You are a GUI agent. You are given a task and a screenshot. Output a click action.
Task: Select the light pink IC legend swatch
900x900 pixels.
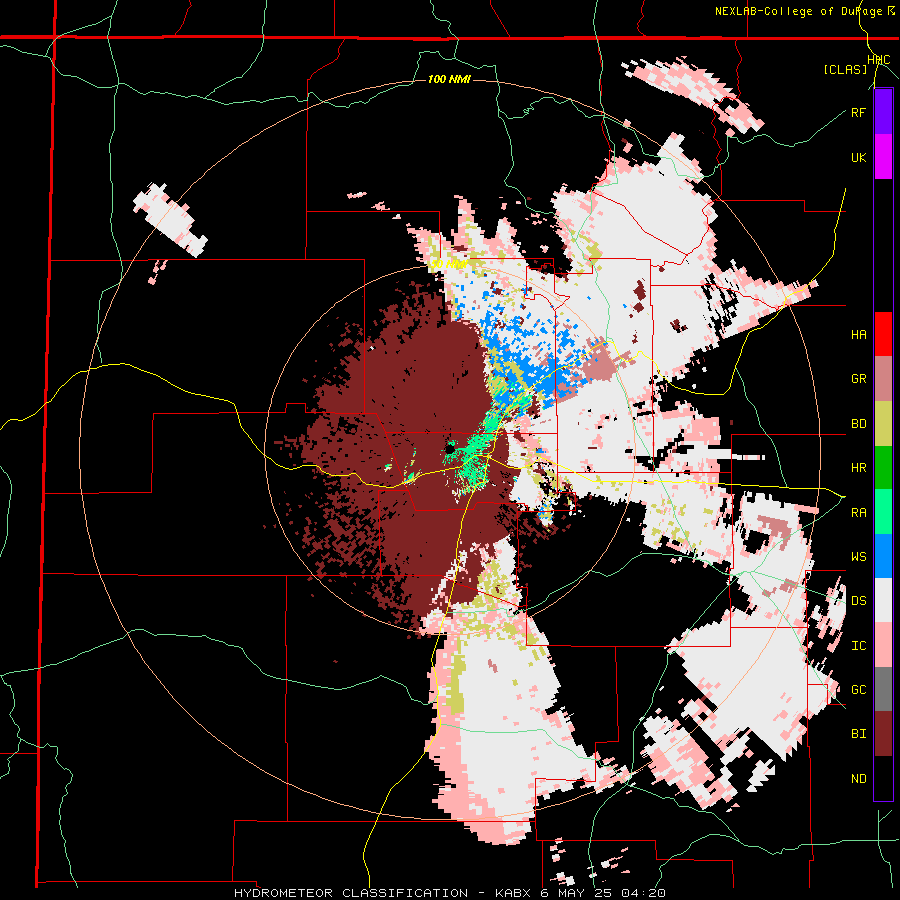click(x=883, y=646)
